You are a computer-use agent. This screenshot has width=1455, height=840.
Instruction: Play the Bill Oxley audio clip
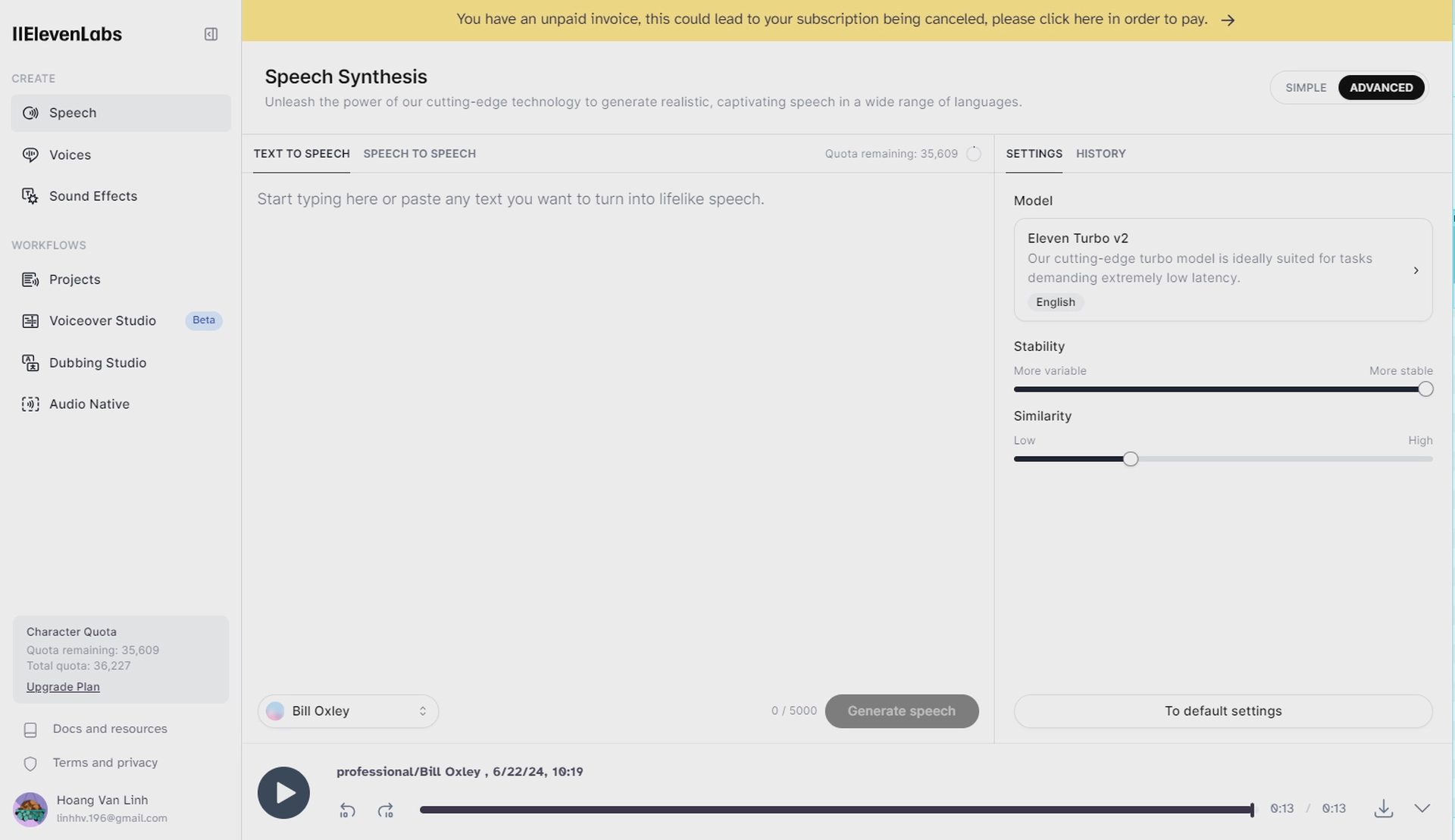pos(283,792)
